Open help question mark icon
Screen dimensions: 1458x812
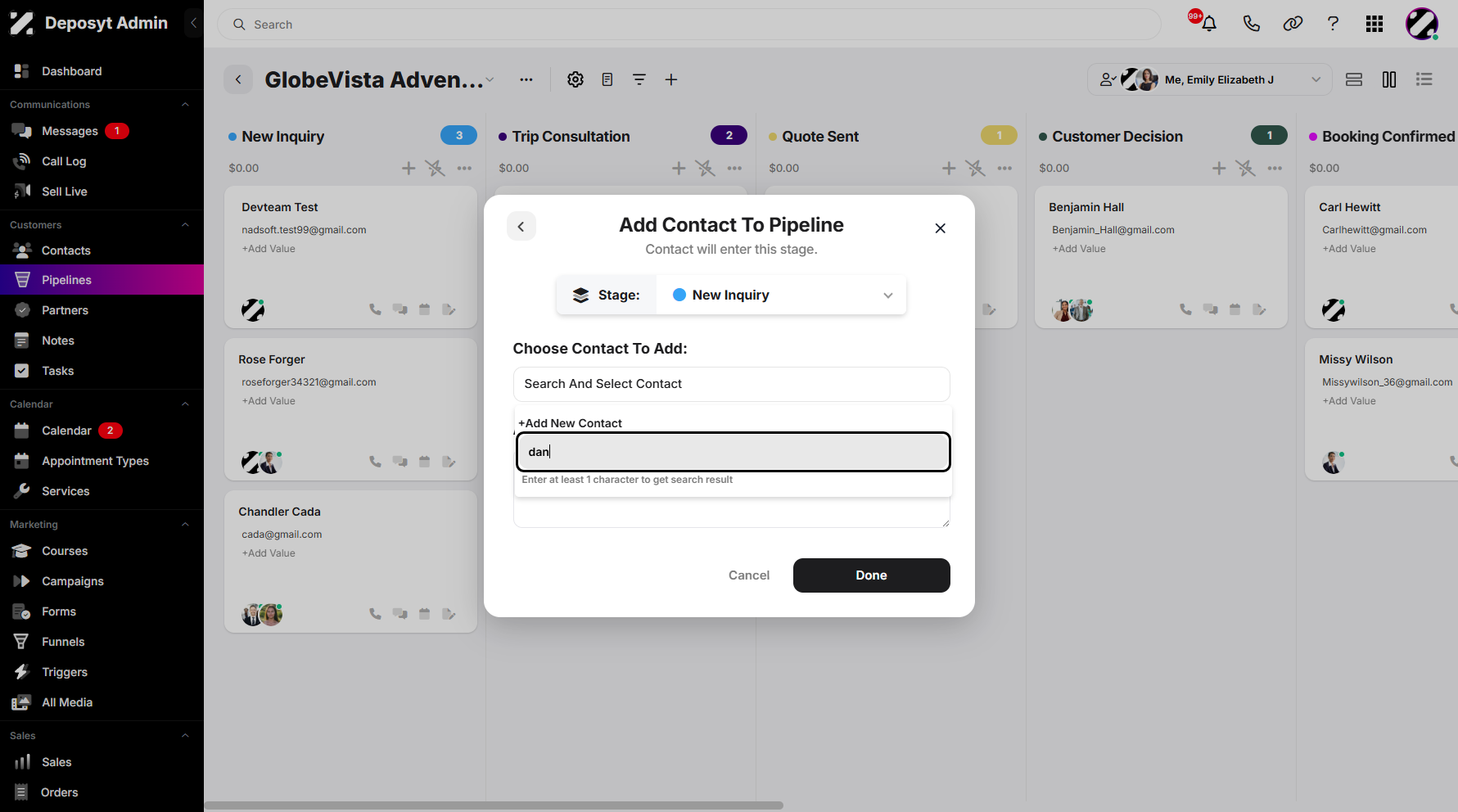coord(1333,24)
